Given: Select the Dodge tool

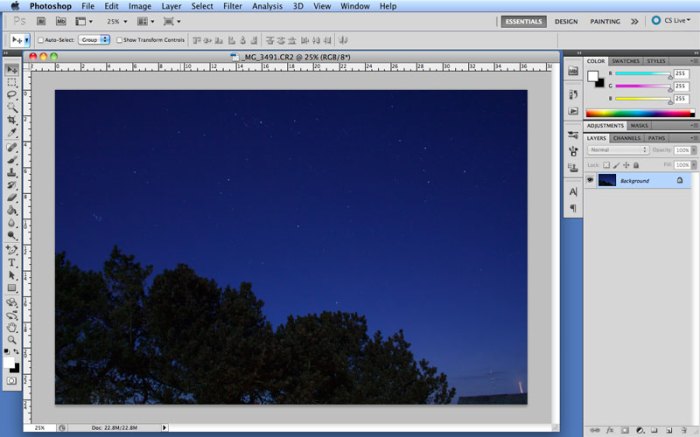Looking at the screenshot, I should (12, 235).
